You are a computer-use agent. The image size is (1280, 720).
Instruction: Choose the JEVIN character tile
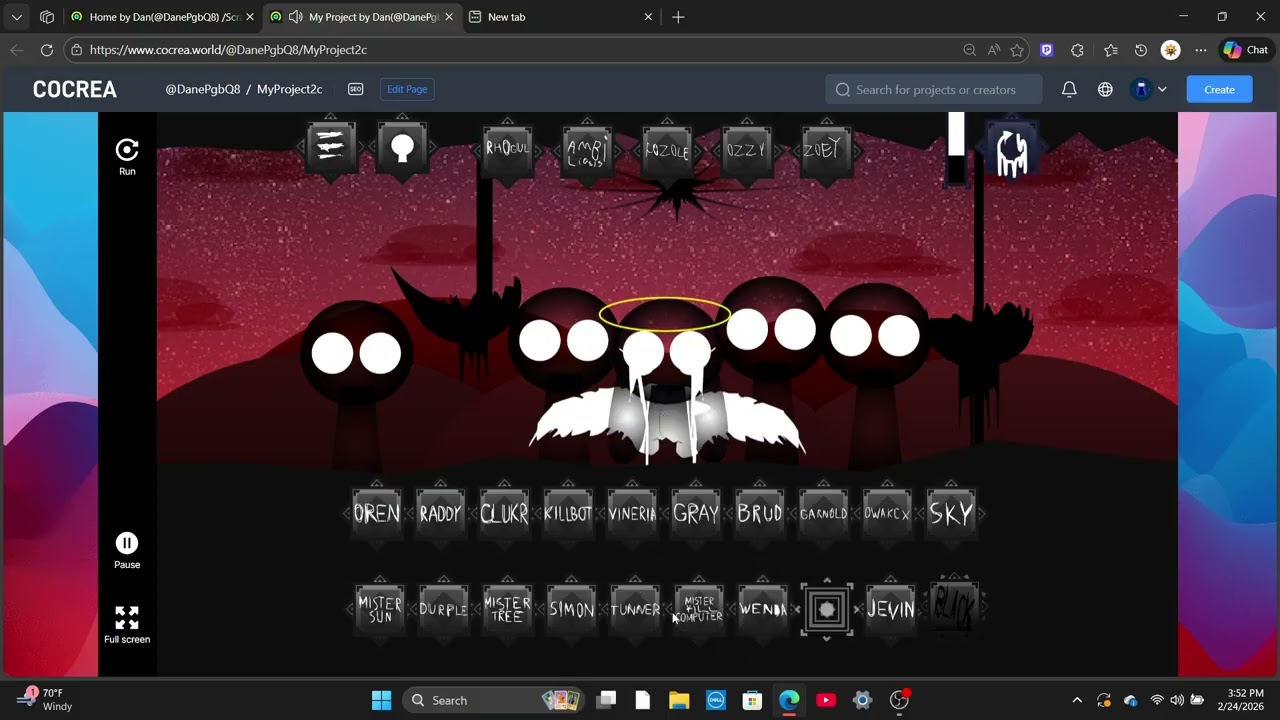pos(891,609)
